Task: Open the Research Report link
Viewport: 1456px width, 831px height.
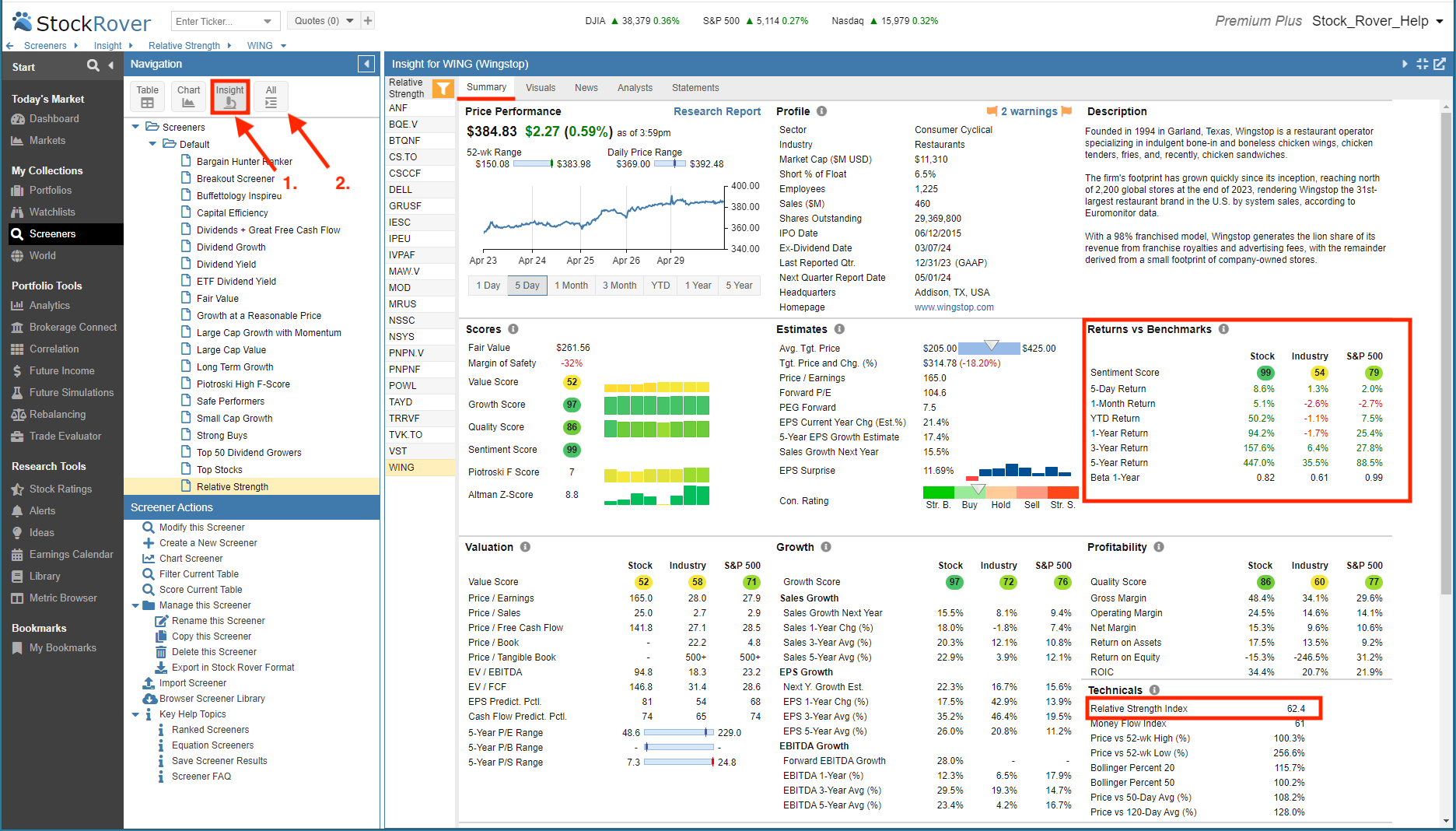Action: click(717, 112)
